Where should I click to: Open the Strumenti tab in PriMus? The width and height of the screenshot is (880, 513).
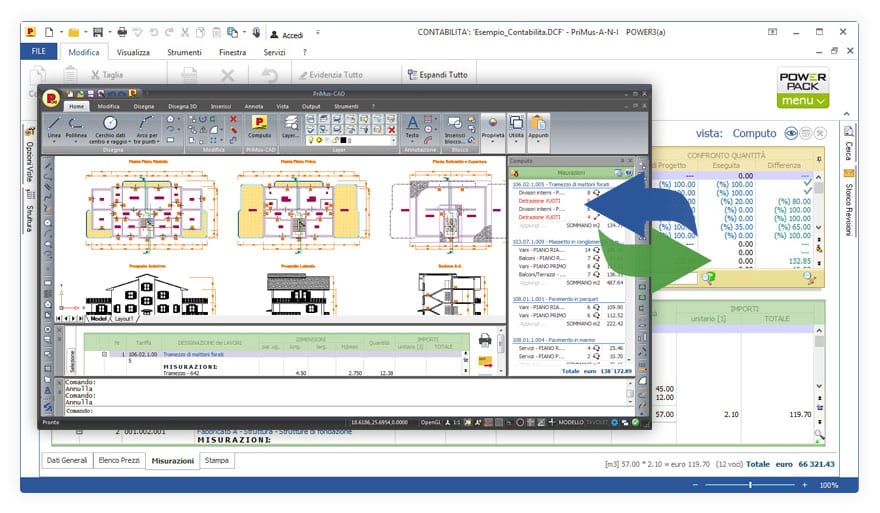coord(184,52)
